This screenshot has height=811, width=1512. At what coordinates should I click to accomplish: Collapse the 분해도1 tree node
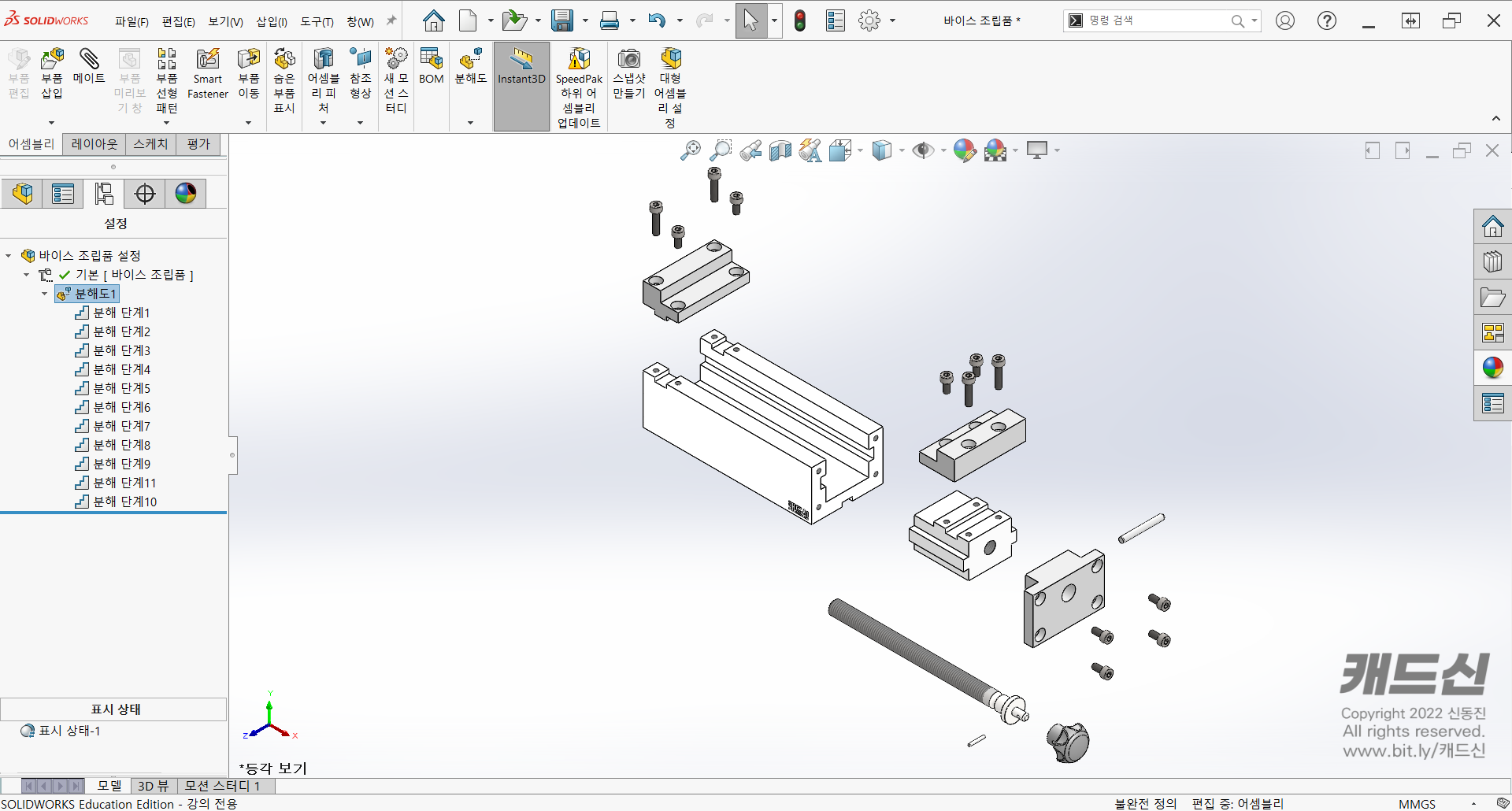pyautogui.click(x=44, y=294)
